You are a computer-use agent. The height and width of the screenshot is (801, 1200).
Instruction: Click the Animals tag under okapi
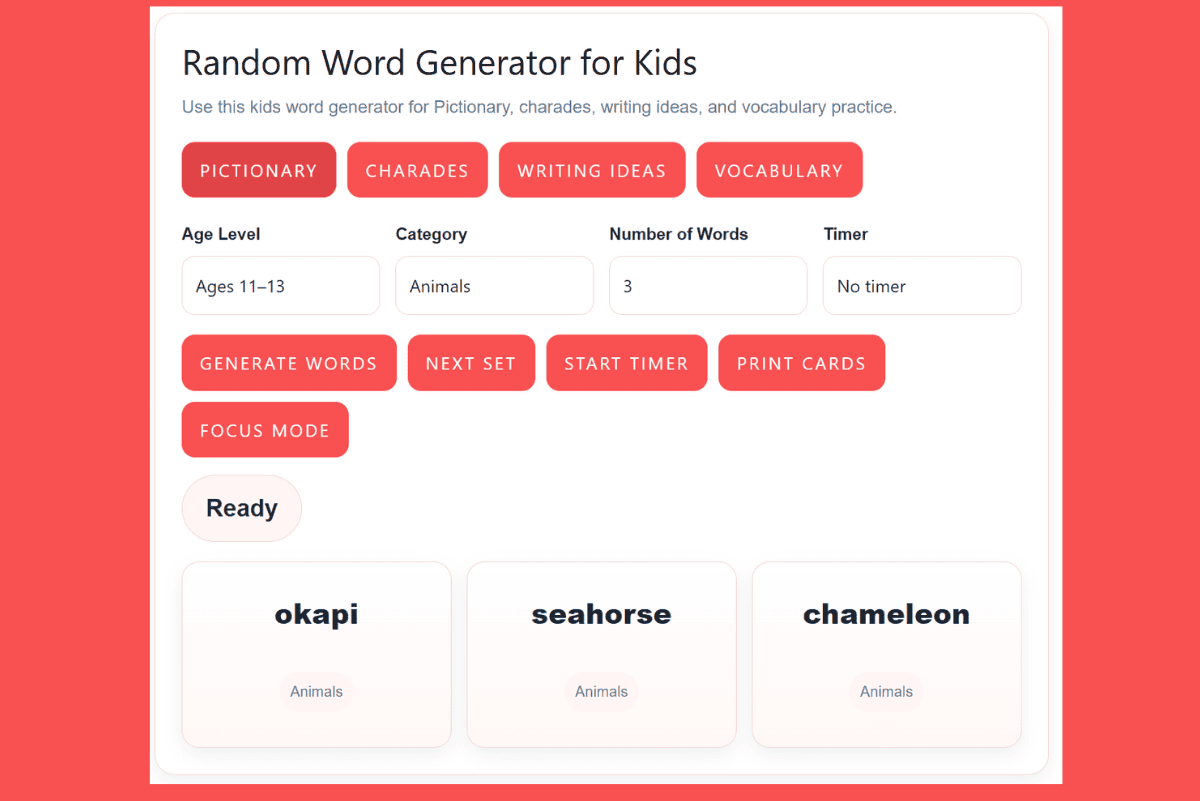(x=316, y=691)
